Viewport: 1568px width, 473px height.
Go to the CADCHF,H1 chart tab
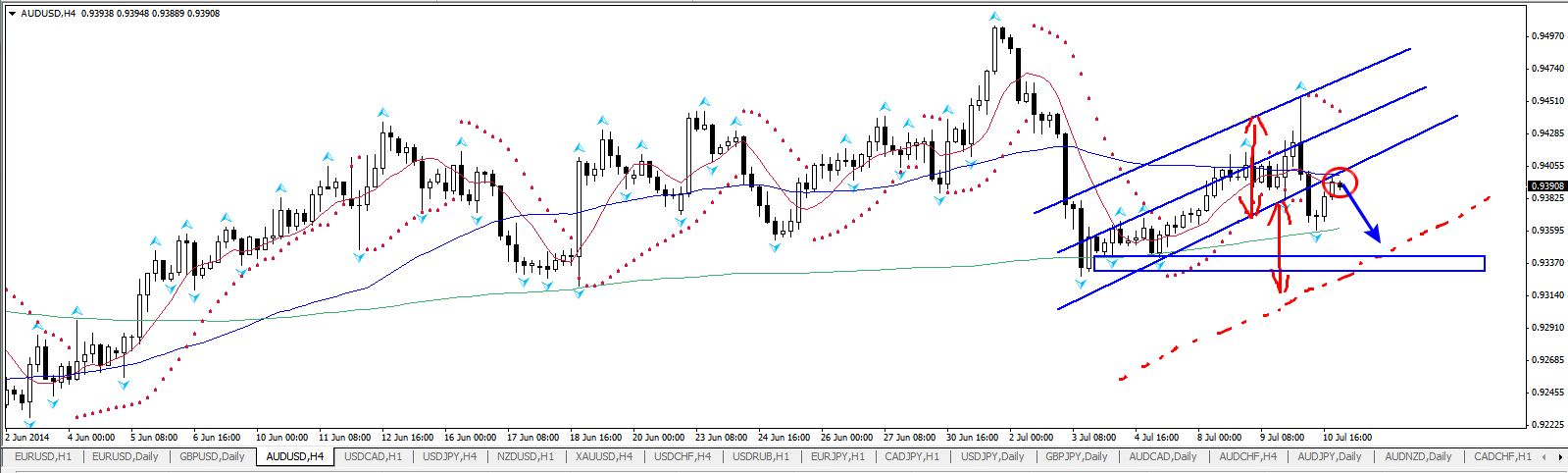click(x=1502, y=457)
